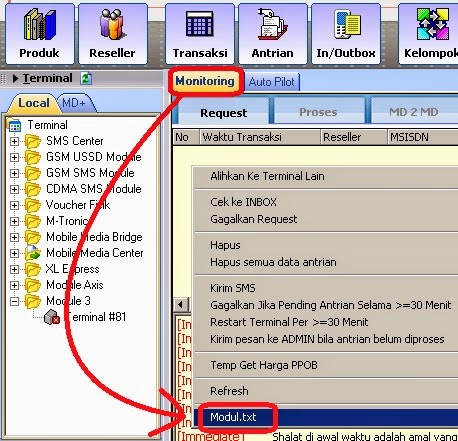Expand the SMS Center tree node

click(x=14, y=141)
